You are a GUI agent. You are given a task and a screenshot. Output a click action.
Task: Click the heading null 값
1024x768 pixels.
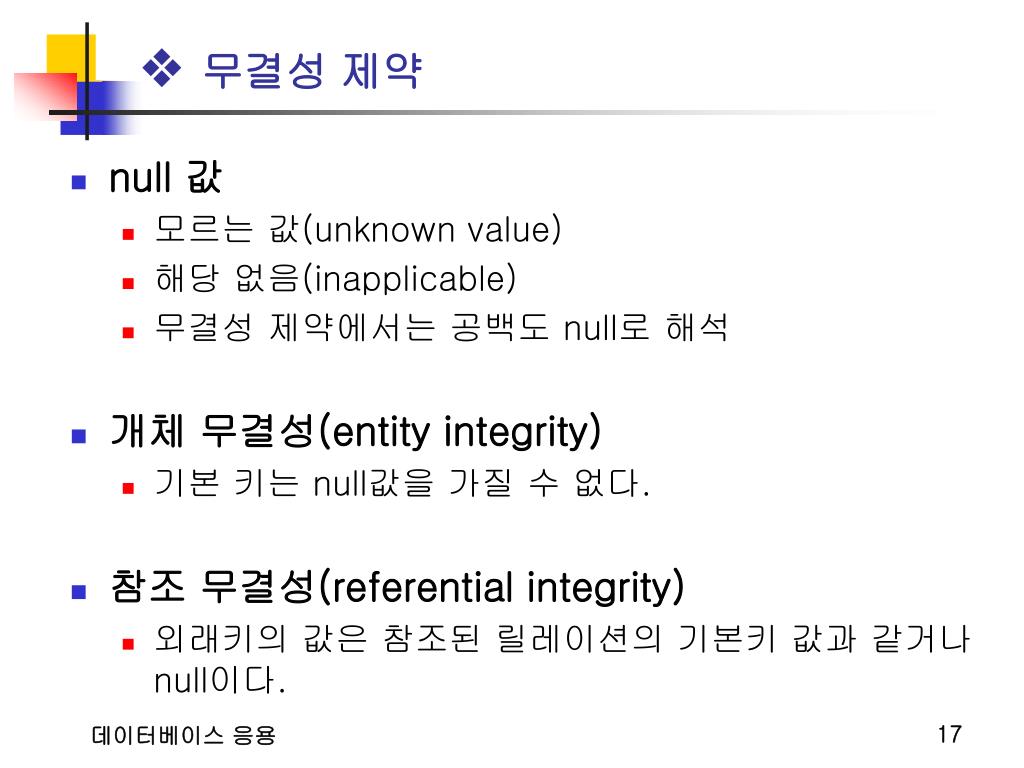click(x=165, y=177)
